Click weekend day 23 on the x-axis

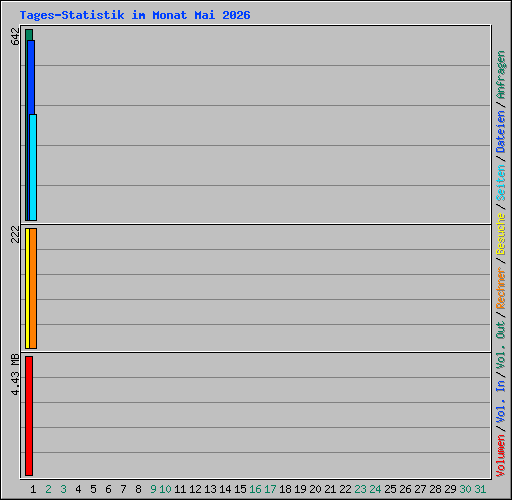tap(360, 489)
